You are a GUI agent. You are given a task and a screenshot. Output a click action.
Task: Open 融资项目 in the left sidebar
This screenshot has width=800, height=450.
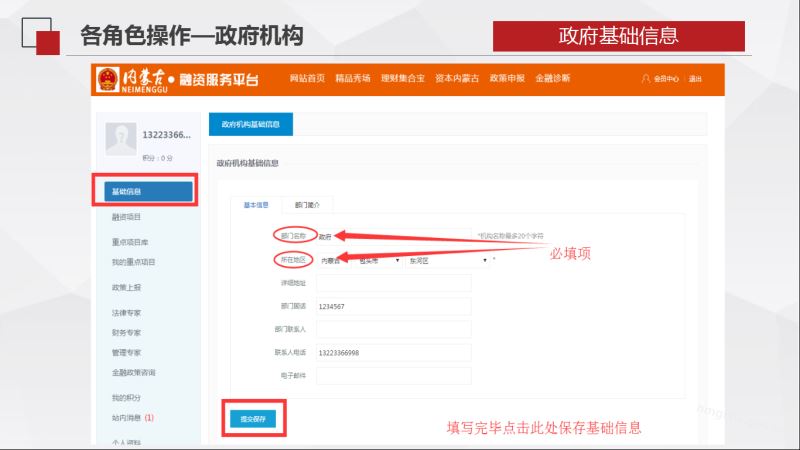[127, 216]
